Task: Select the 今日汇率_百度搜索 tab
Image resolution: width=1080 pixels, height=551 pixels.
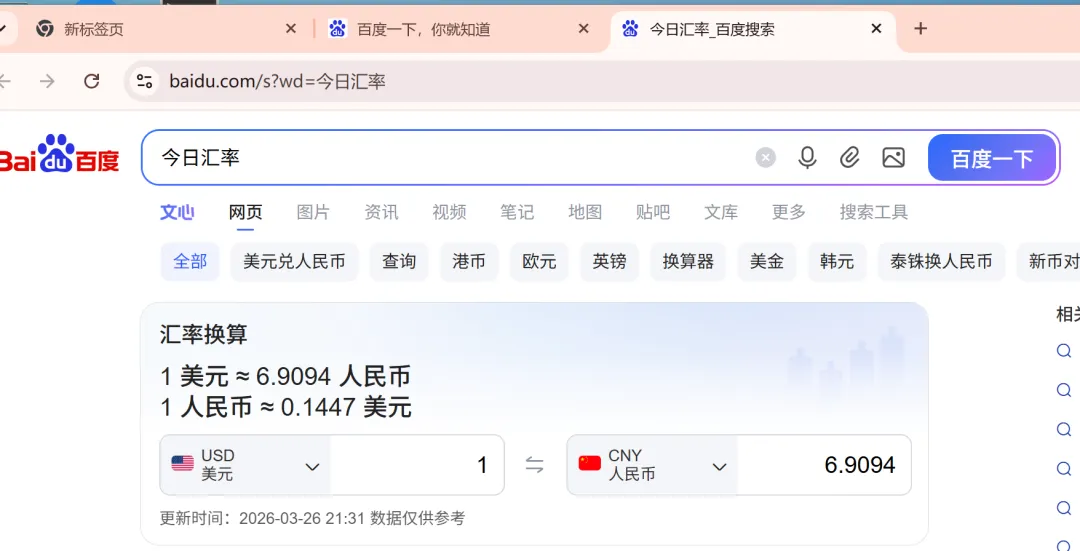Action: pyautogui.click(x=753, y=29)
